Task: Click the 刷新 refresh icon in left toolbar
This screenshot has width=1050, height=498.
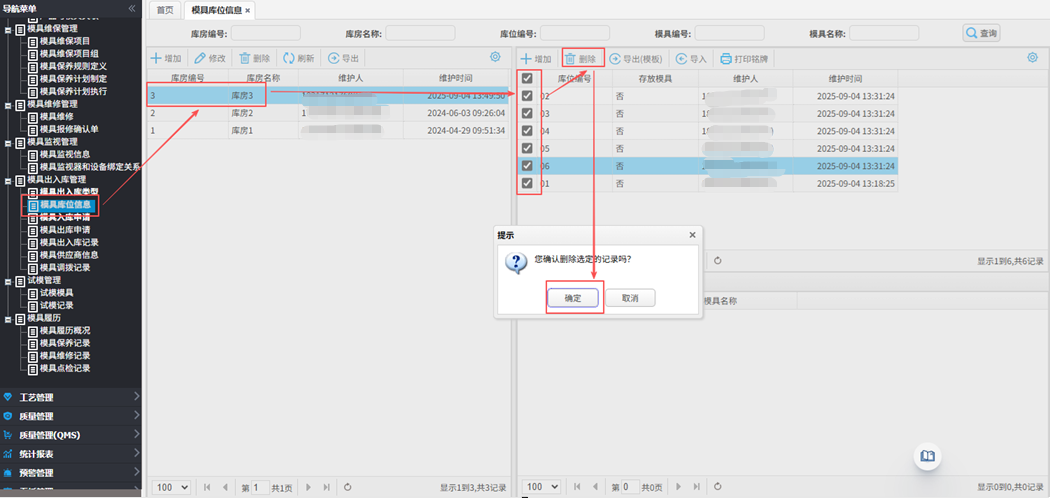Action: (289, 59)
